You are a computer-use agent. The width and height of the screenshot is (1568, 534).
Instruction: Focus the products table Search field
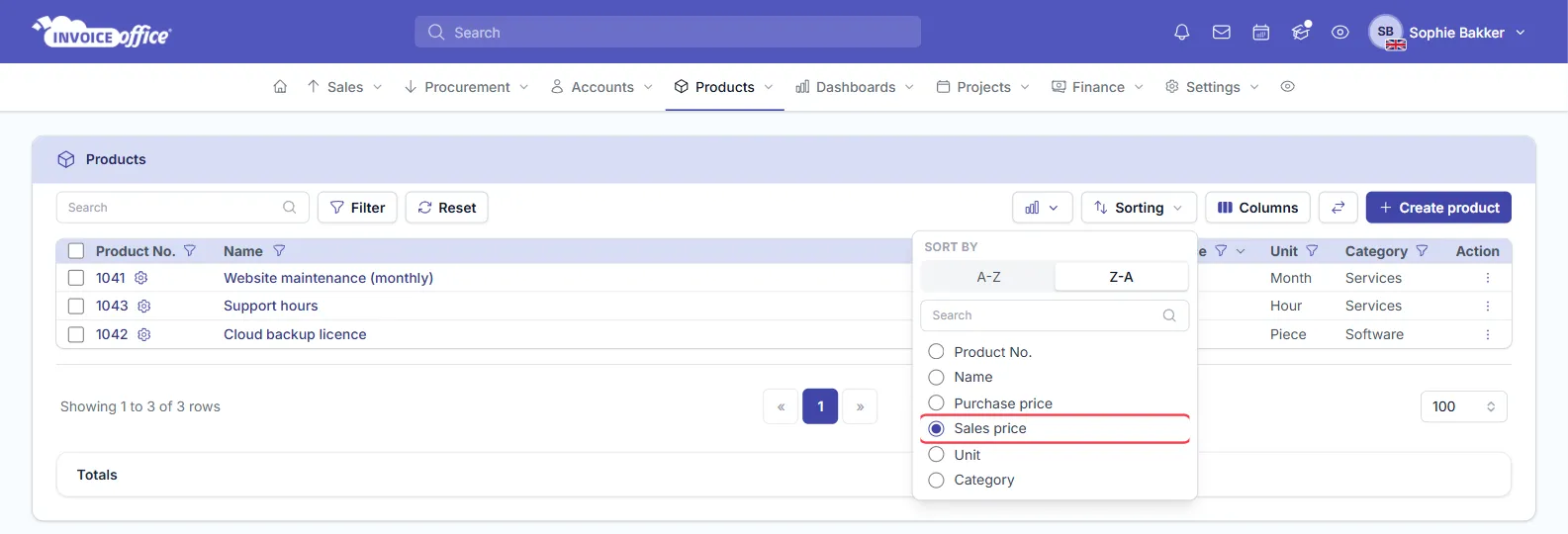coord(183,208)
